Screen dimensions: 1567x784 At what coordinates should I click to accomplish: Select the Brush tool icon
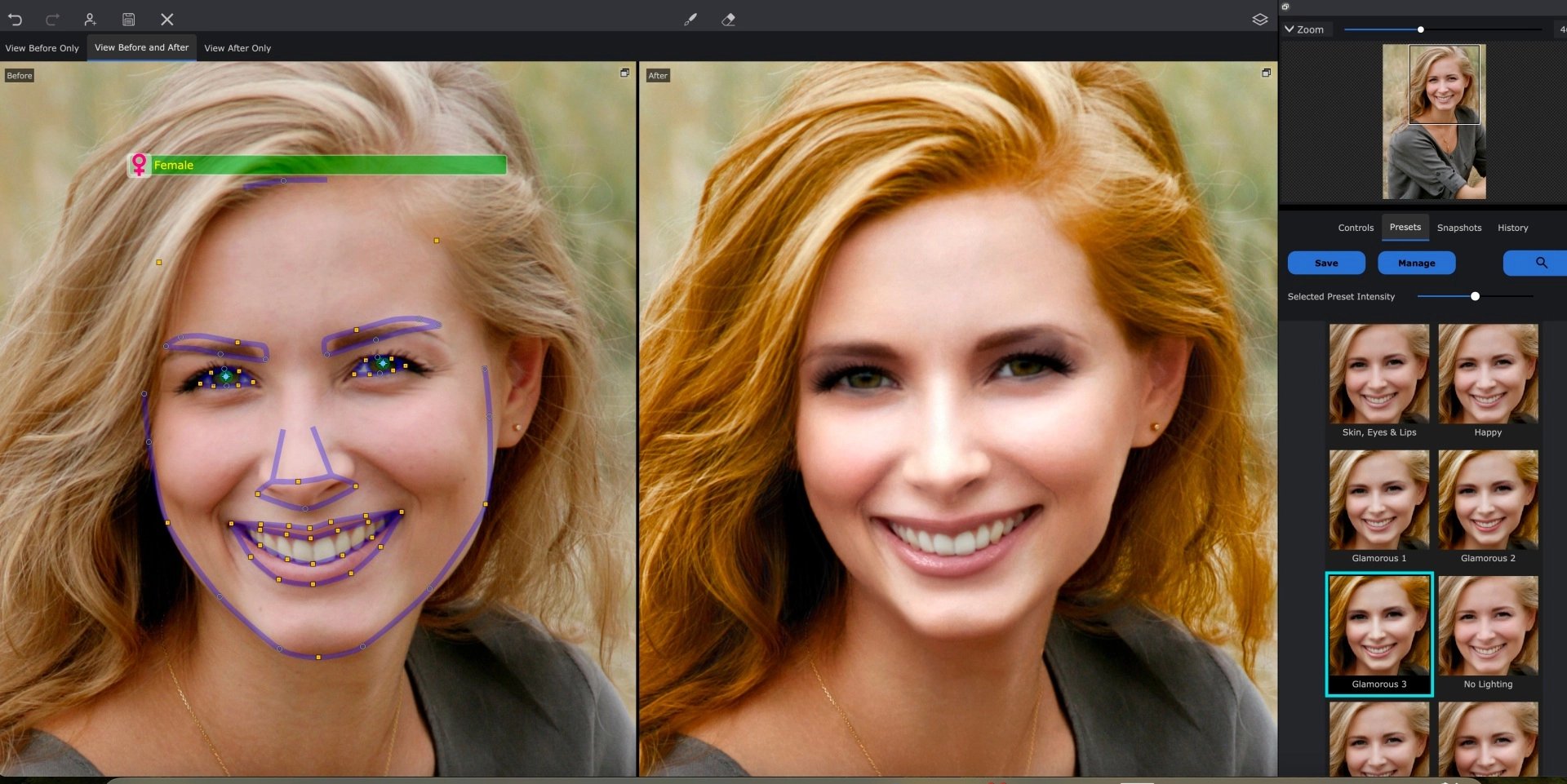click(690, 19)
